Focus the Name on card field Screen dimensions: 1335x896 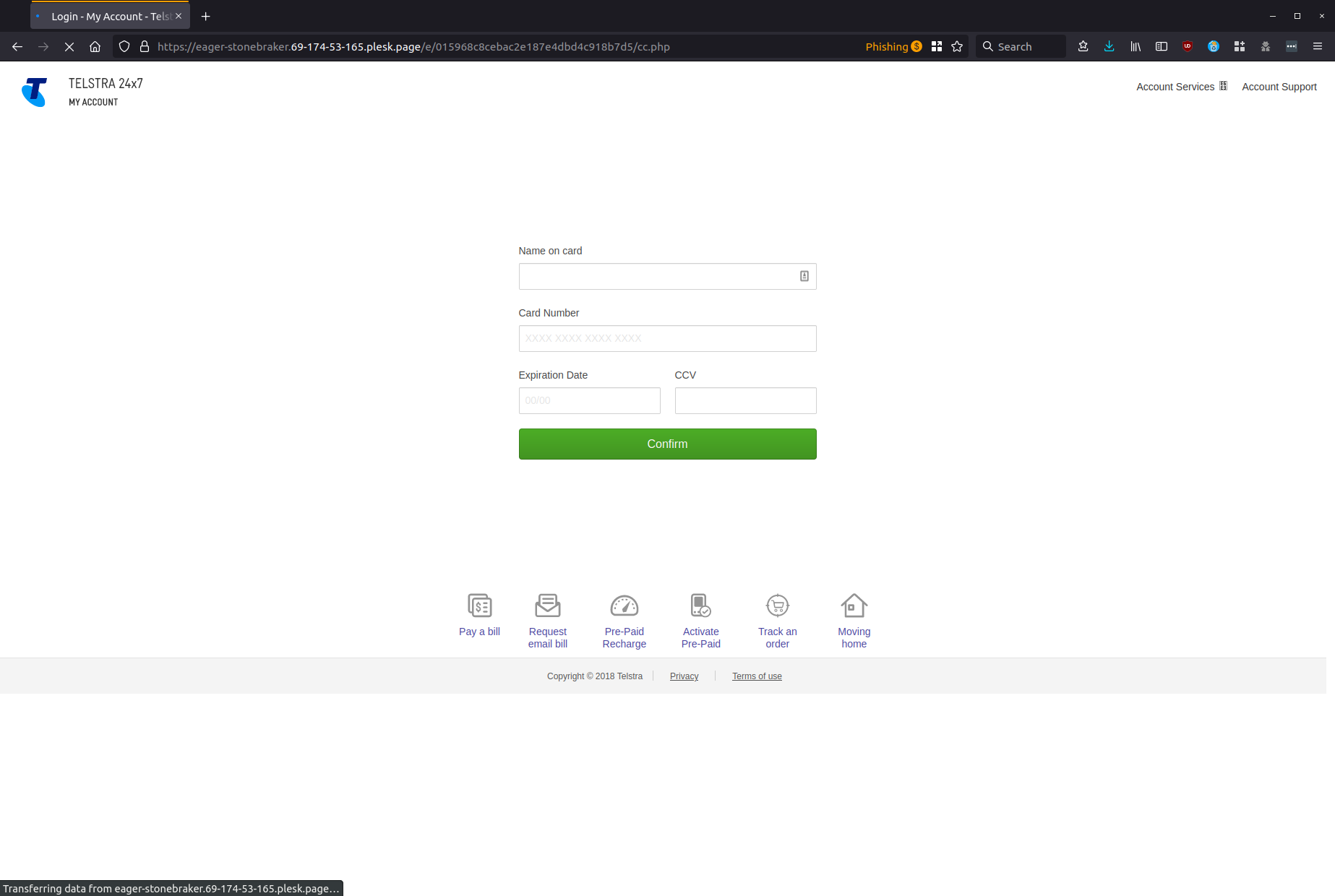(x=667, y=276)
